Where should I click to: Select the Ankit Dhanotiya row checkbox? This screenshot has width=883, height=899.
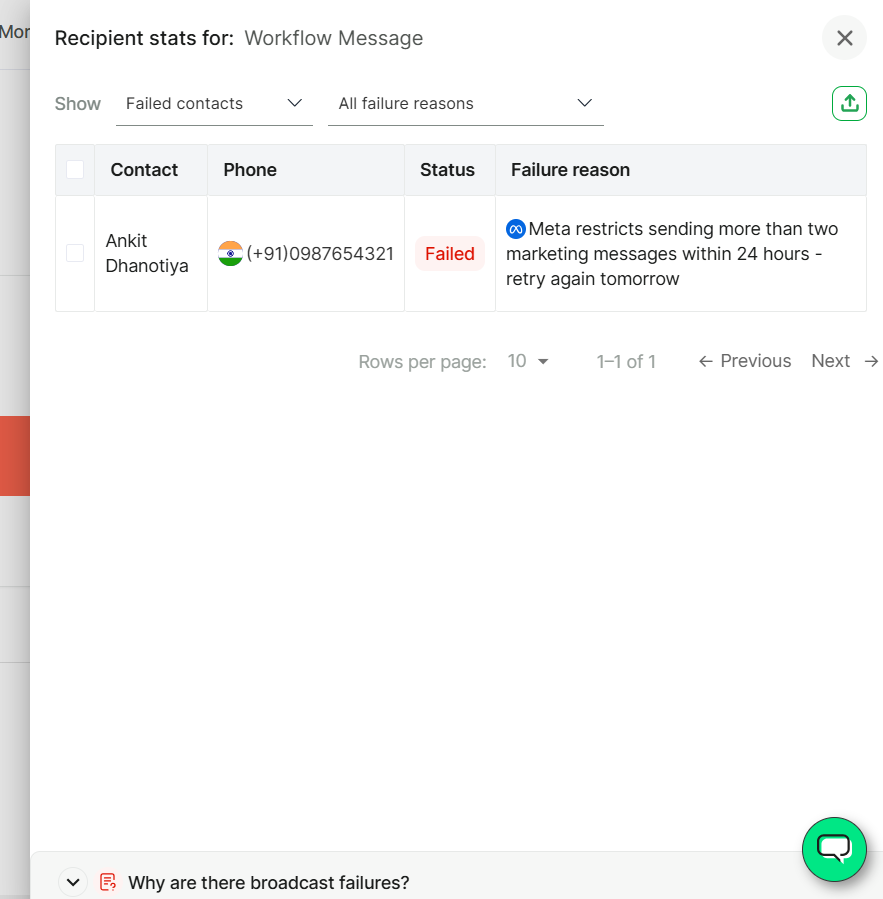tap(75, 253)
